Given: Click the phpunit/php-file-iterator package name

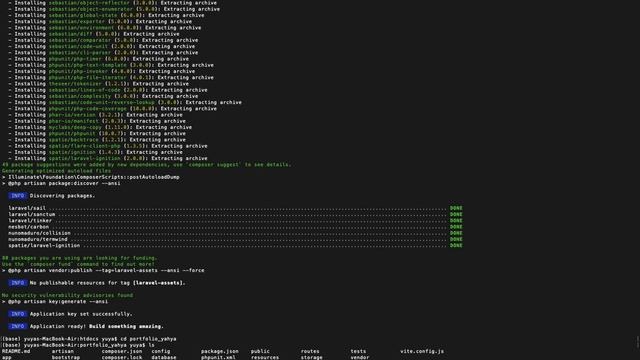Looking at the screenshot, I should click(87, 77).
